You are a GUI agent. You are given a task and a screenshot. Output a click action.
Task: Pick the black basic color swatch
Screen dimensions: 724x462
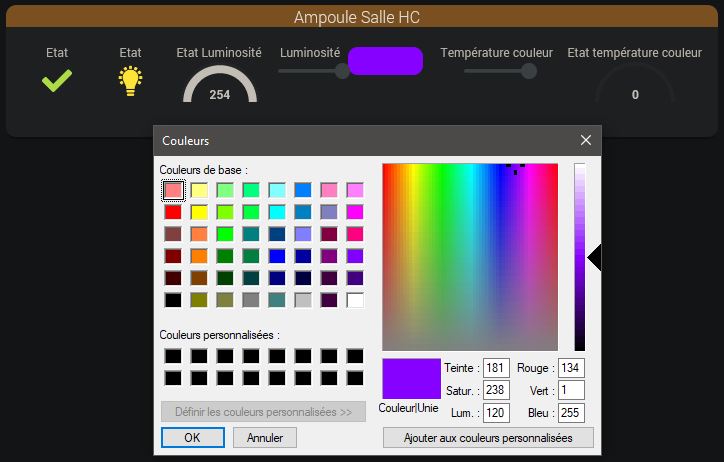[x=173, y=300]
